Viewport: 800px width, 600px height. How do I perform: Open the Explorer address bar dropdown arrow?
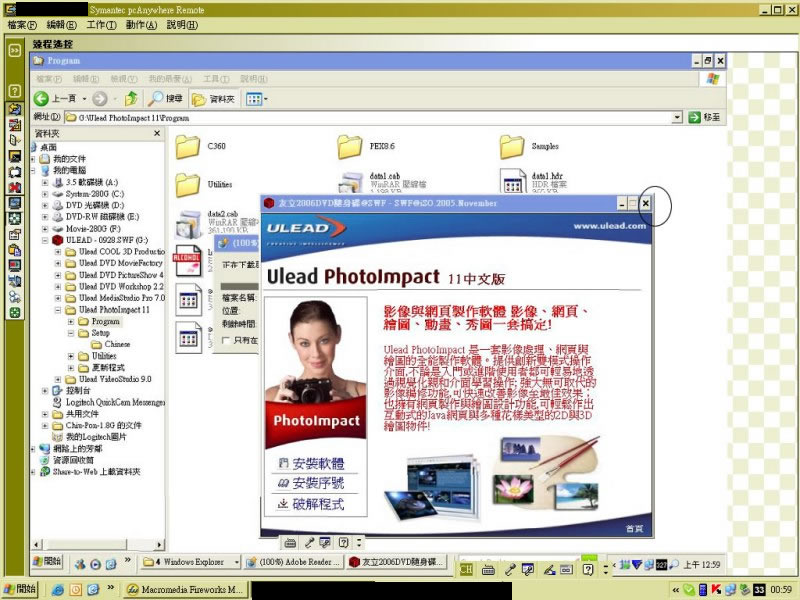click(677, 117)
